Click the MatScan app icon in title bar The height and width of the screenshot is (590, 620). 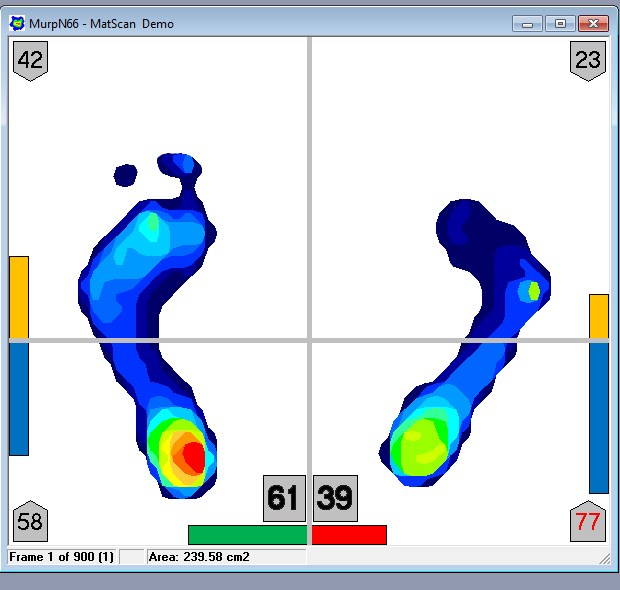pyautogui.click(x=17, y=24)
